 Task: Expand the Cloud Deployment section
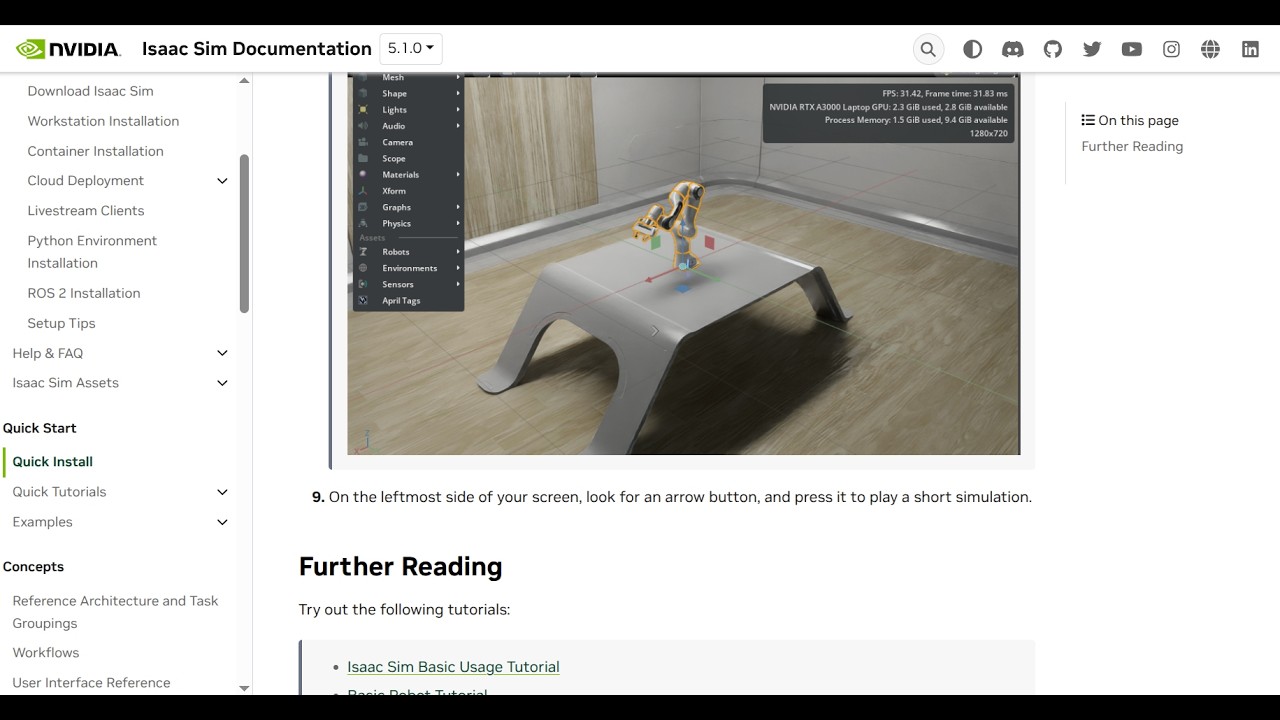tap(222, 181)
